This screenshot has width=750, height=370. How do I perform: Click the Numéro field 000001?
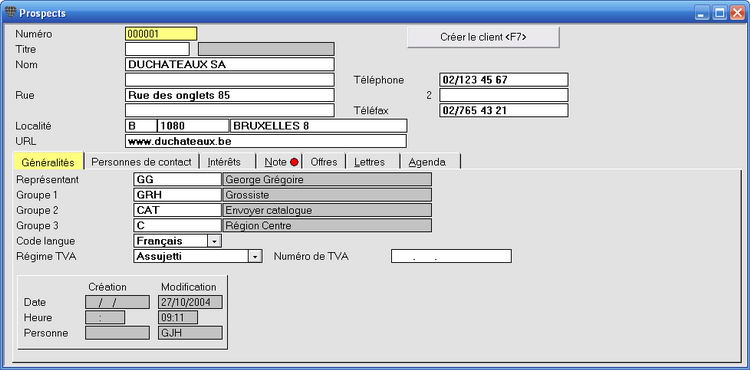(161, 34)
